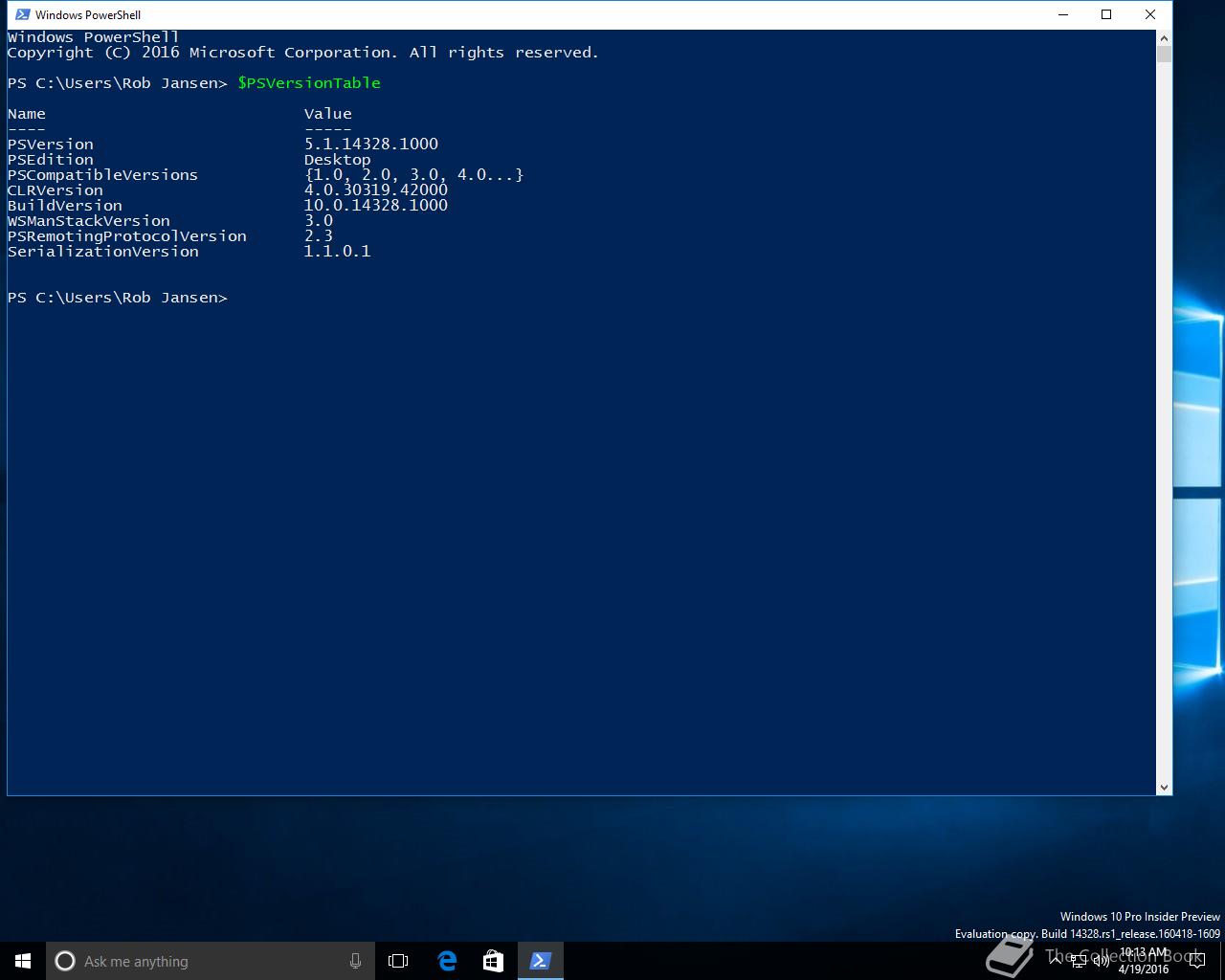Screen dimensions: 1225x980
Task: Click the SerializationVersion row name
Action: click(x=103, y=252)
